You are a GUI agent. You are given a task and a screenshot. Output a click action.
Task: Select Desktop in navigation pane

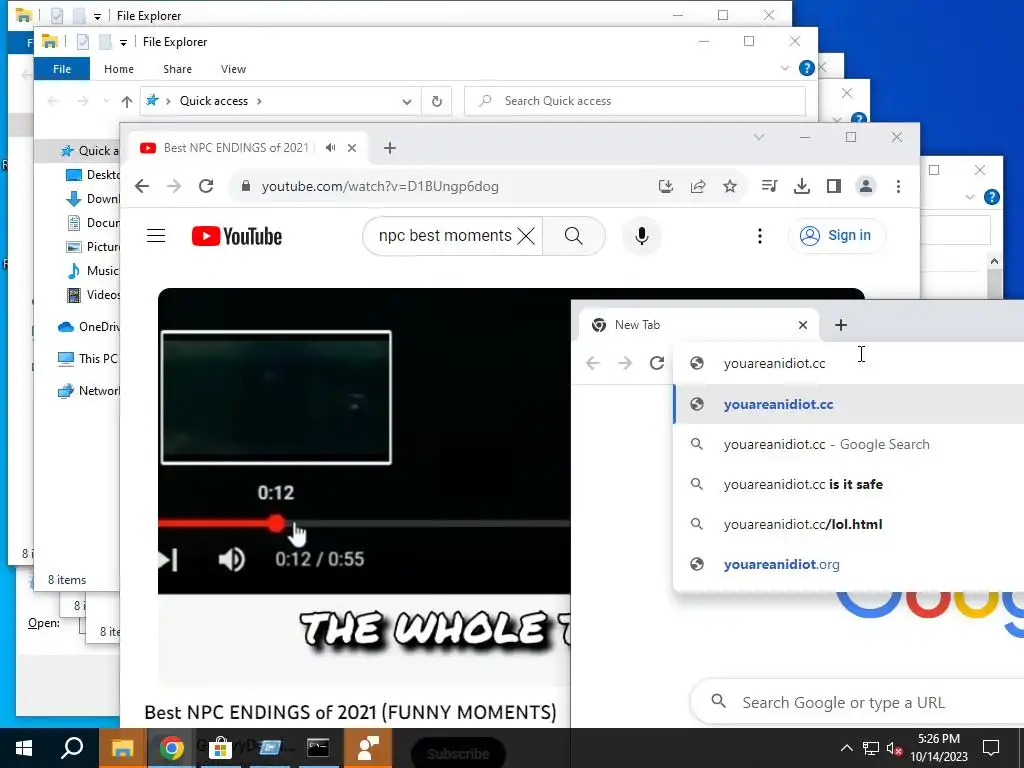pos(93,174)
